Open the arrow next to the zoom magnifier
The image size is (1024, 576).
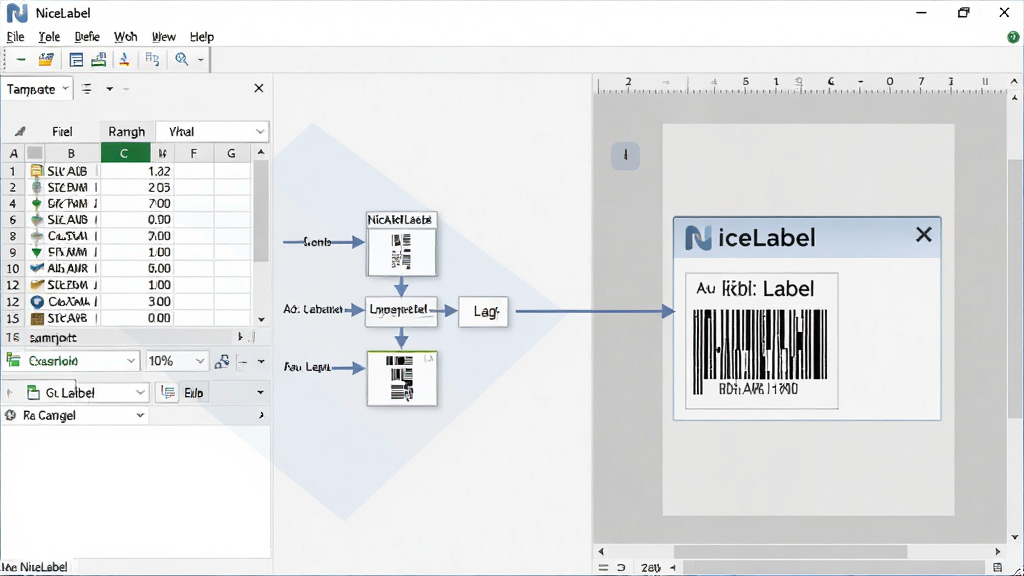[200, 60]
